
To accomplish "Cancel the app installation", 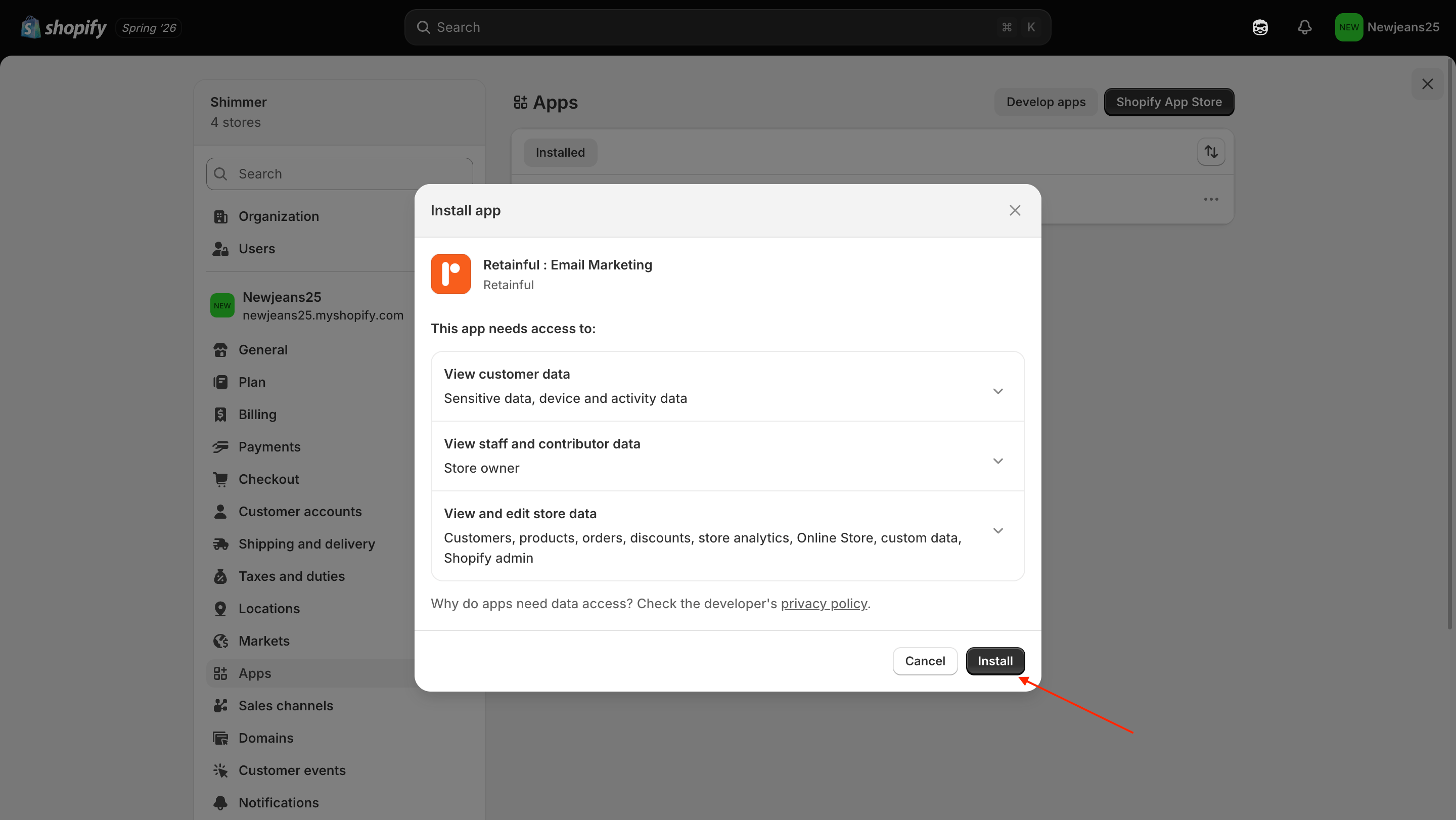I will [x=925, y=661].
